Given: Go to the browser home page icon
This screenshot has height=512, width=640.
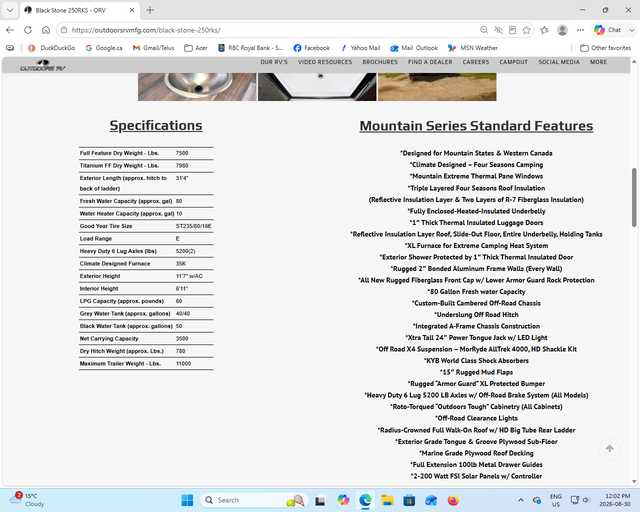Looking at the screenshot, I should (x=46, y=30).
